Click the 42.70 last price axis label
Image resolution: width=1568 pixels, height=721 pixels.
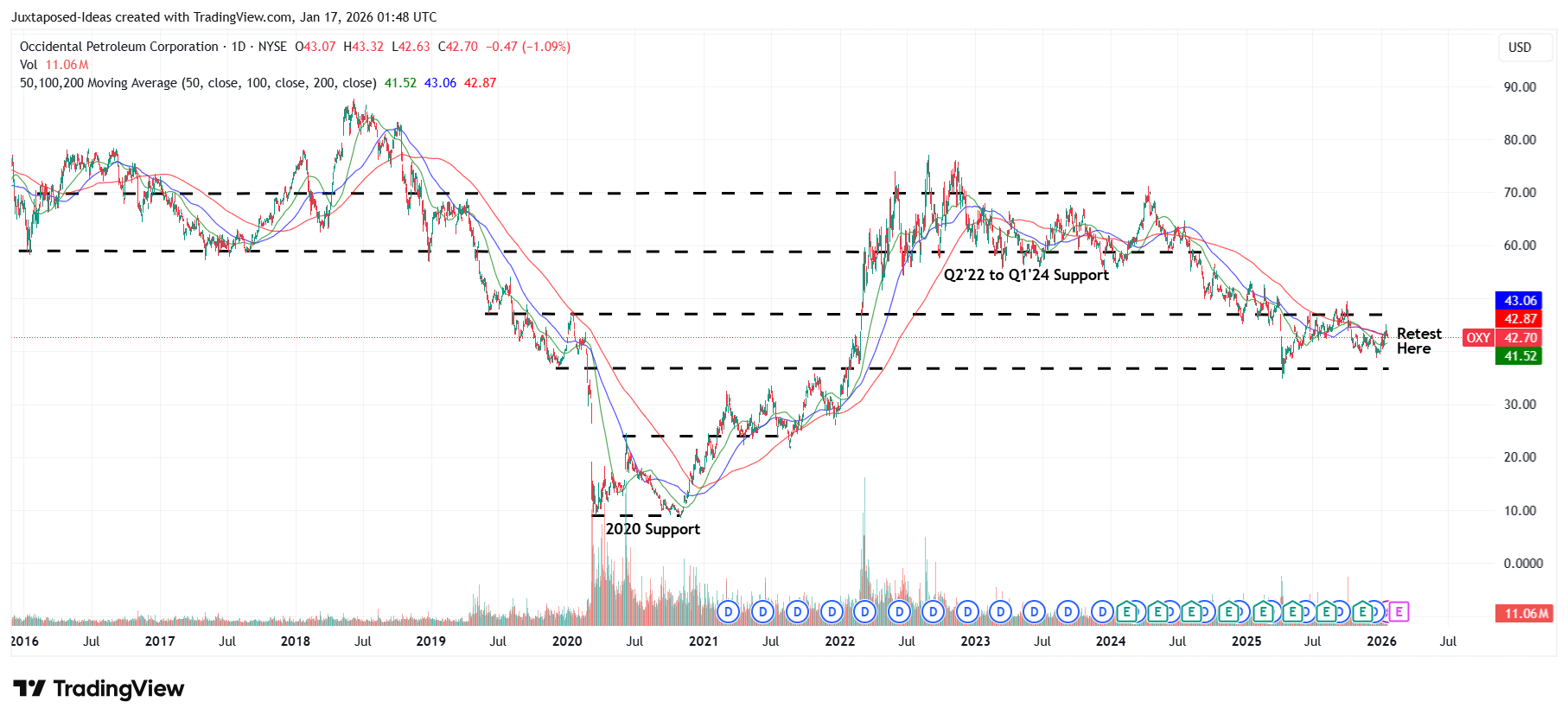pyautogui.click(x=1520, y=338)
